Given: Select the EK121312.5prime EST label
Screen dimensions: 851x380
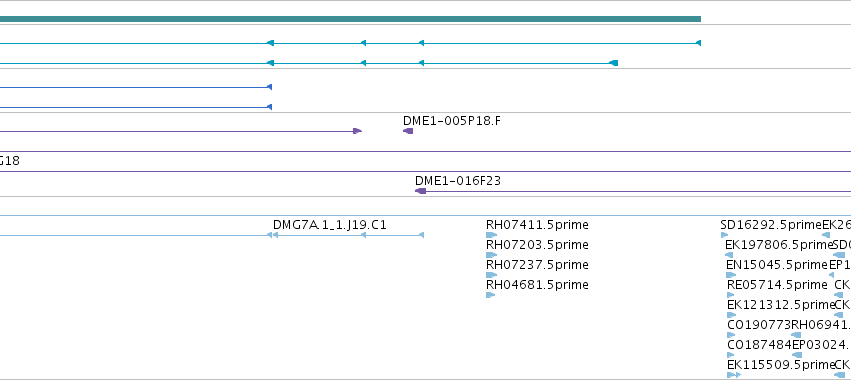Looking at the screenshot, I should (780, 305).
